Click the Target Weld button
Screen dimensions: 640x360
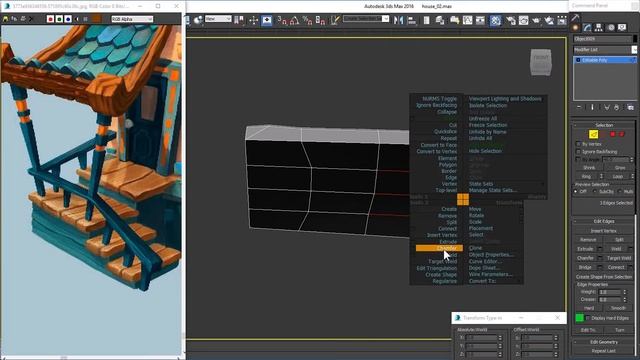tap(619, 258)
